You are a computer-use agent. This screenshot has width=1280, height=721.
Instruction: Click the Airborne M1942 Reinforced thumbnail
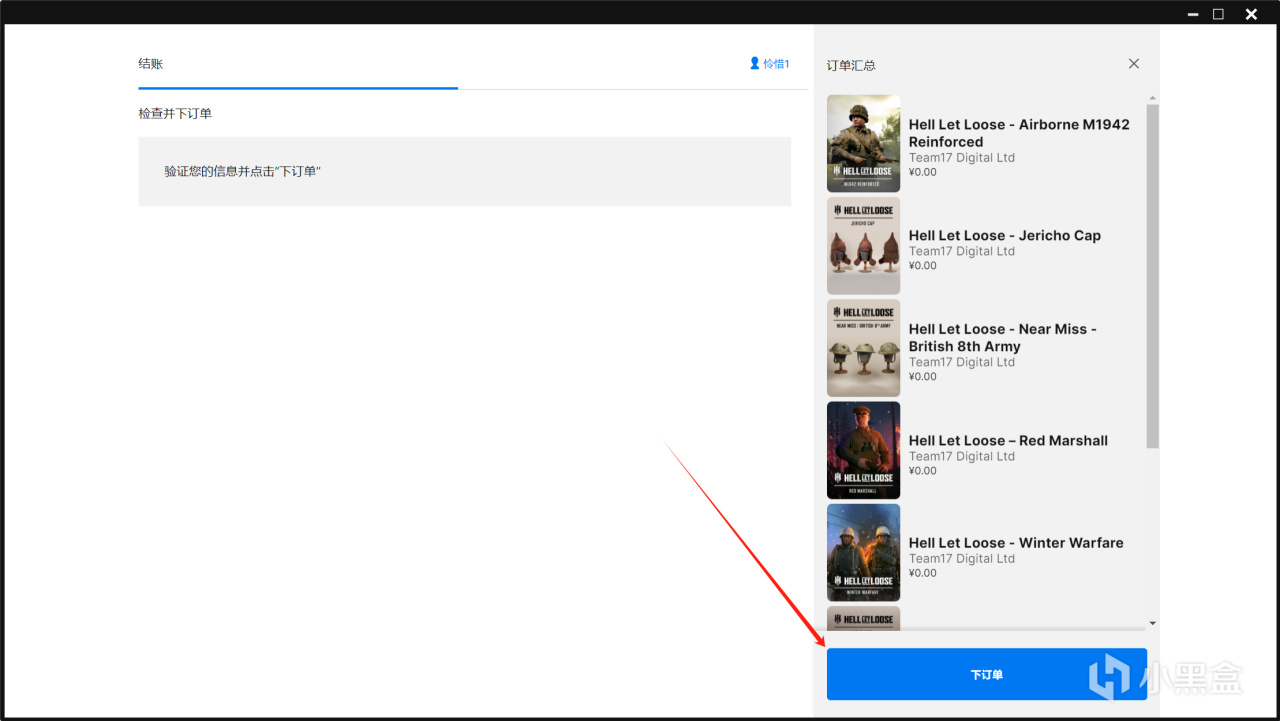[x=863, y=143]
